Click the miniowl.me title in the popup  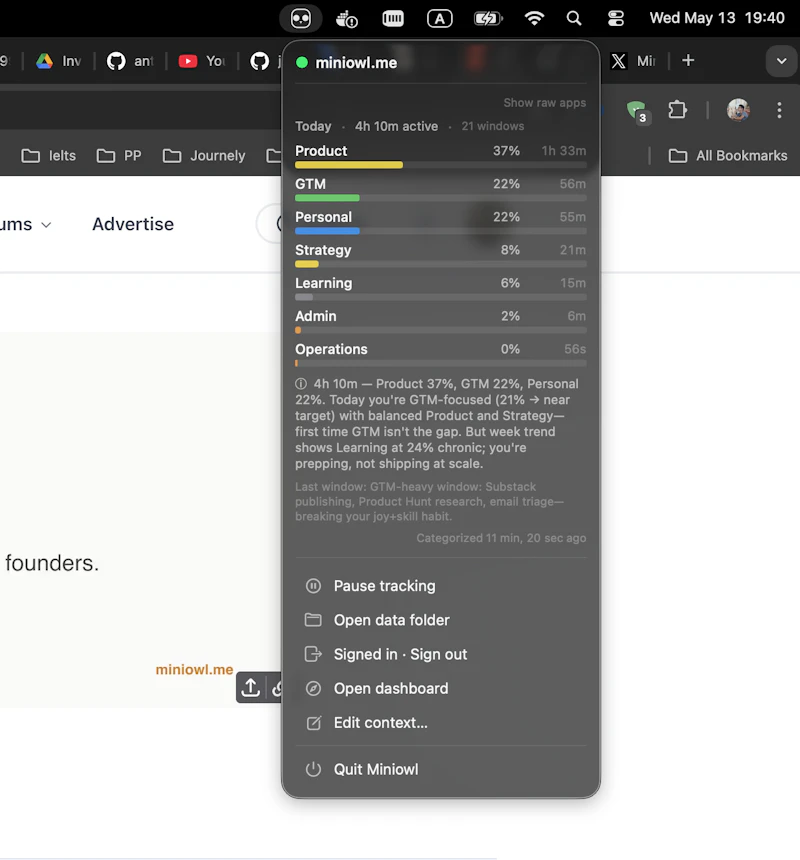point(356,63)
